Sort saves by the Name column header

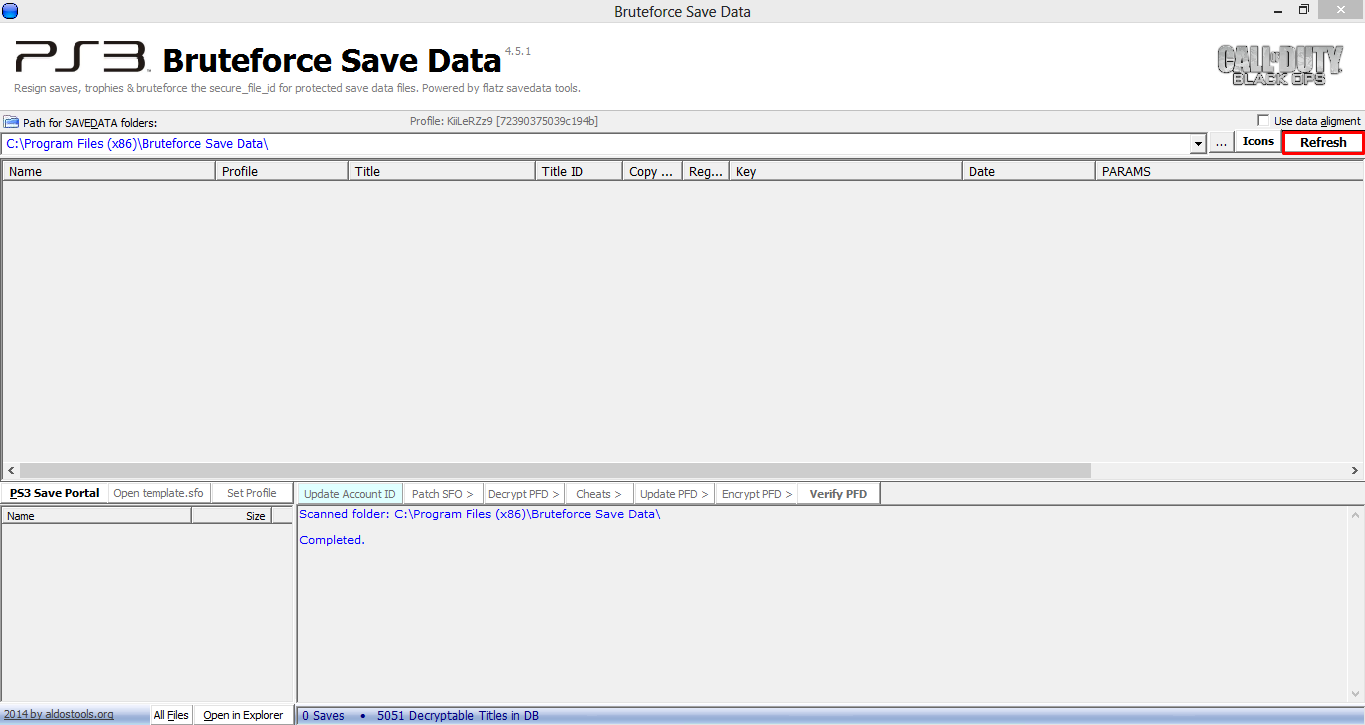pos(109,171)
